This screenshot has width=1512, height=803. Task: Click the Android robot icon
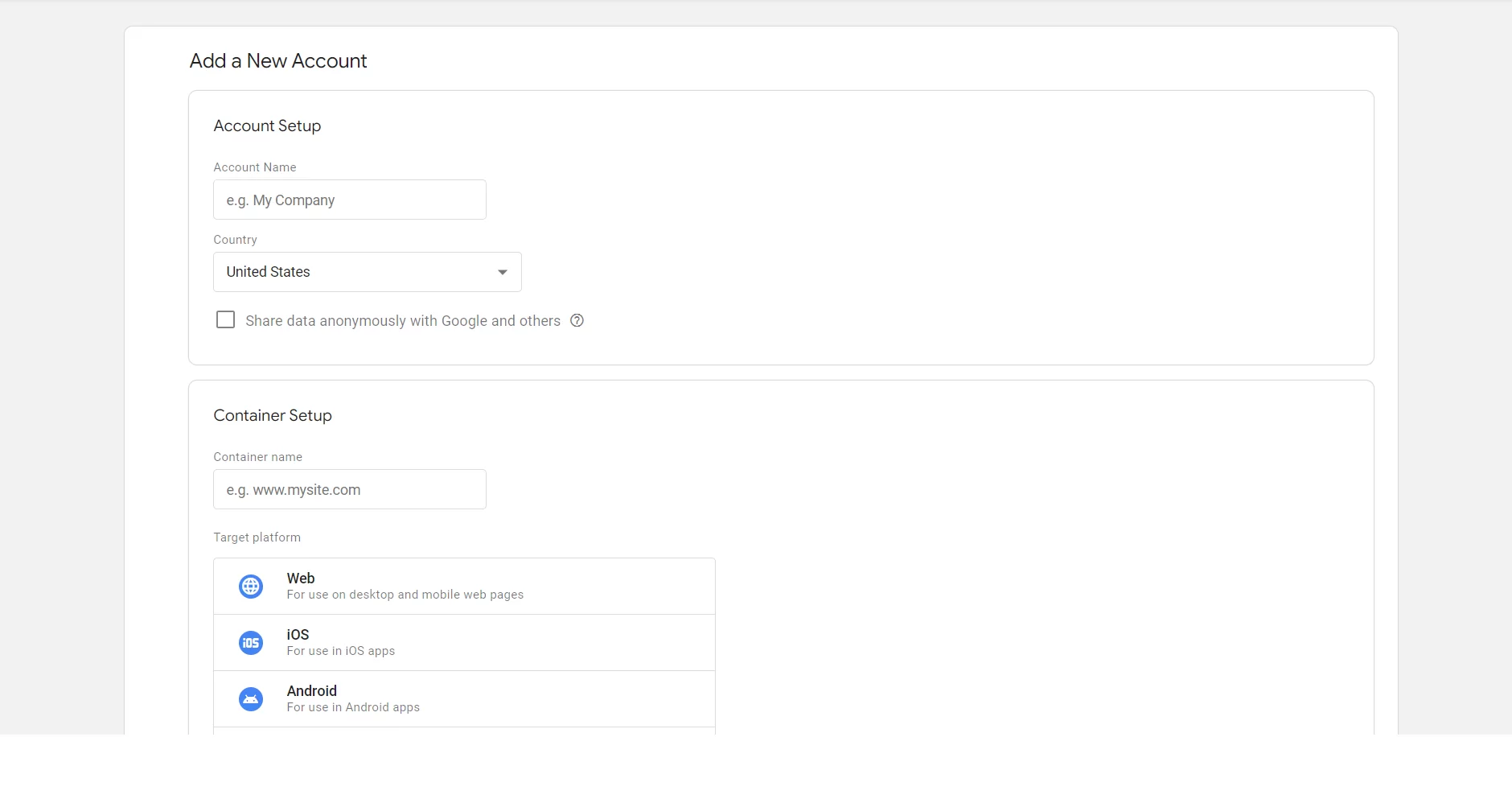coord(251,699)
